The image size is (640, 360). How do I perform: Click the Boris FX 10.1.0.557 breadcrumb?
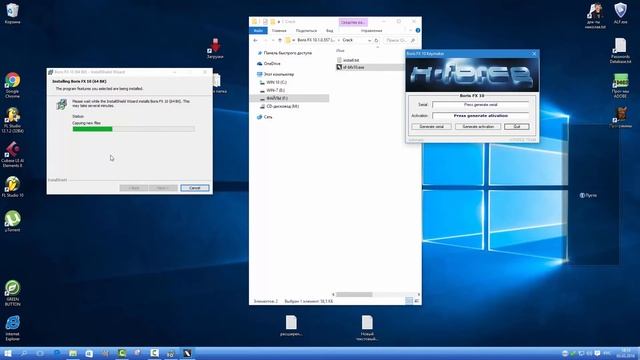coord(316,40)
